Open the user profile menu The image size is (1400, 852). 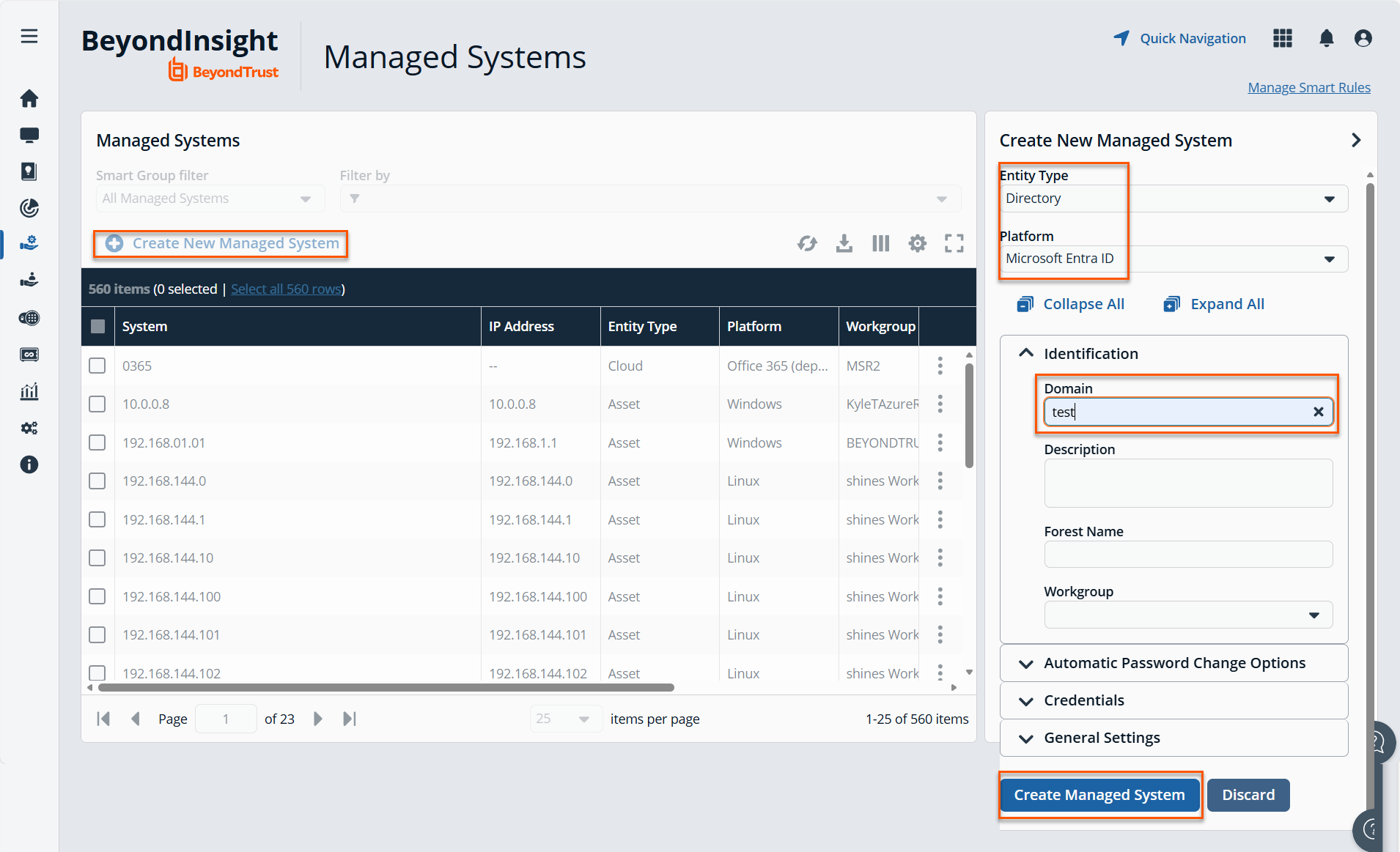click(1363, 38)
